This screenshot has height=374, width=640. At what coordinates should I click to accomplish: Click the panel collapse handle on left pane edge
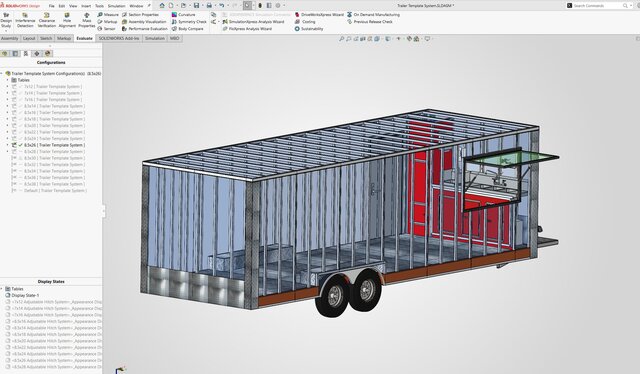pos(103,211)
